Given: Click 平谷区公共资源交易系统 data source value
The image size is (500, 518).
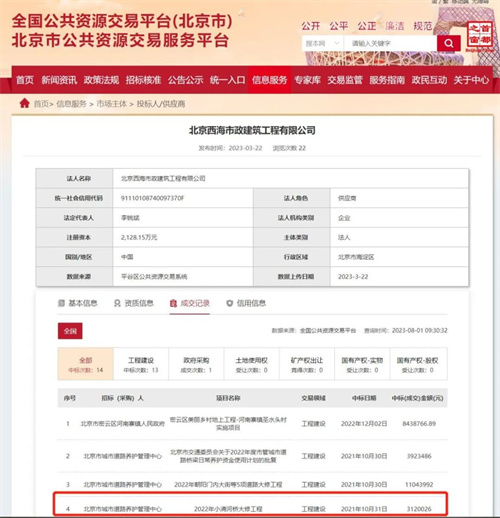Looking at the screenshot, I should [154, 277].
